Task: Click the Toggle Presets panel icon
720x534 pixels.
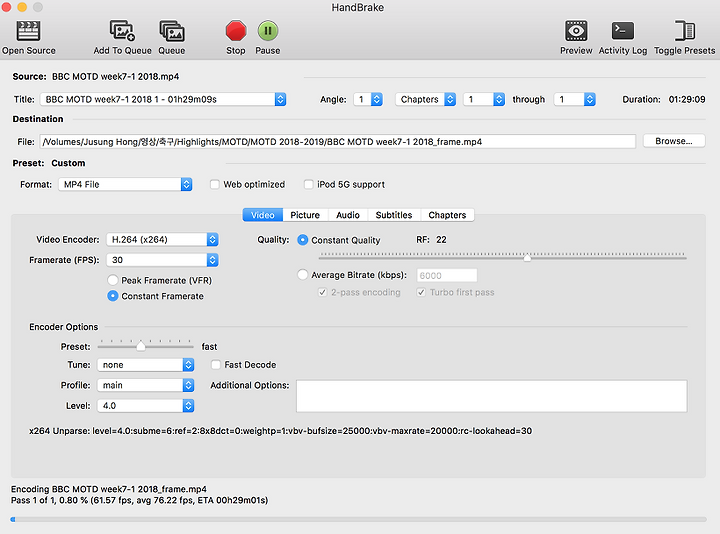Action: coord(684,31)
